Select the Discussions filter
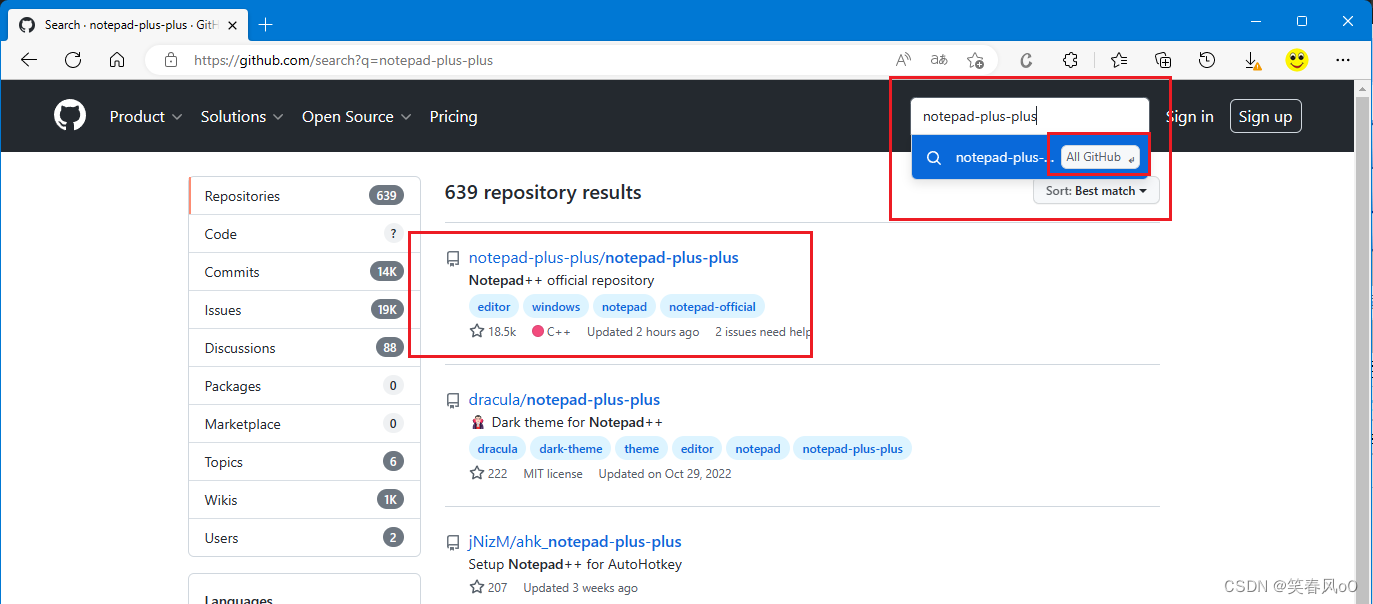 (304, 348)
